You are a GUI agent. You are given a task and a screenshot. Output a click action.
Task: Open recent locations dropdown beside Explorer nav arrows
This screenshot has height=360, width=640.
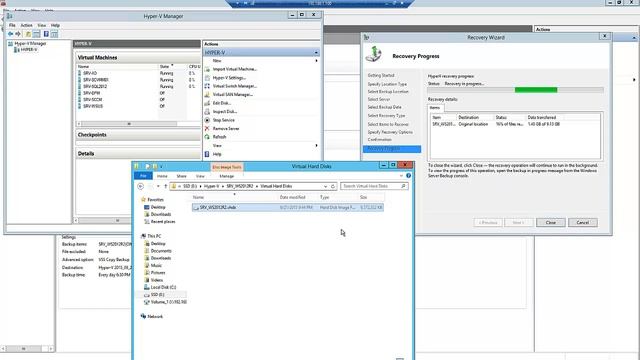[158, 186]
